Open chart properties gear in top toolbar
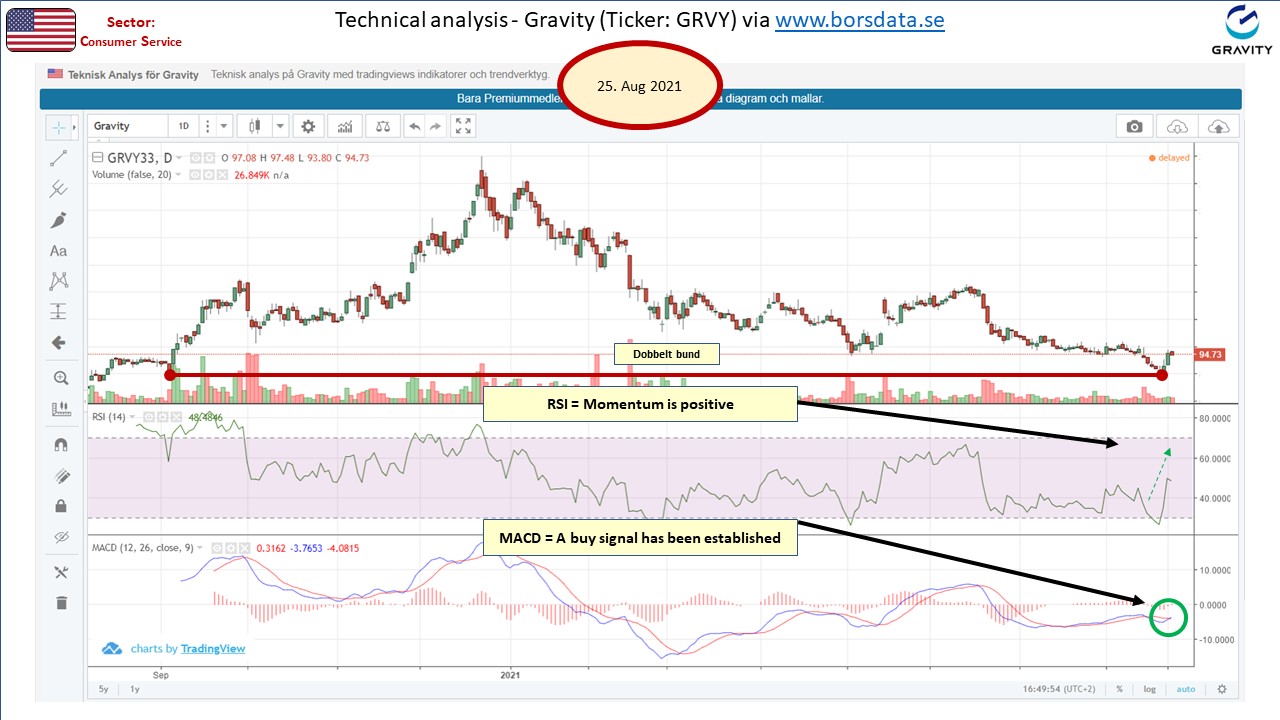The width and height of the screenshot is (1280, 720). [x=308, y=126]
